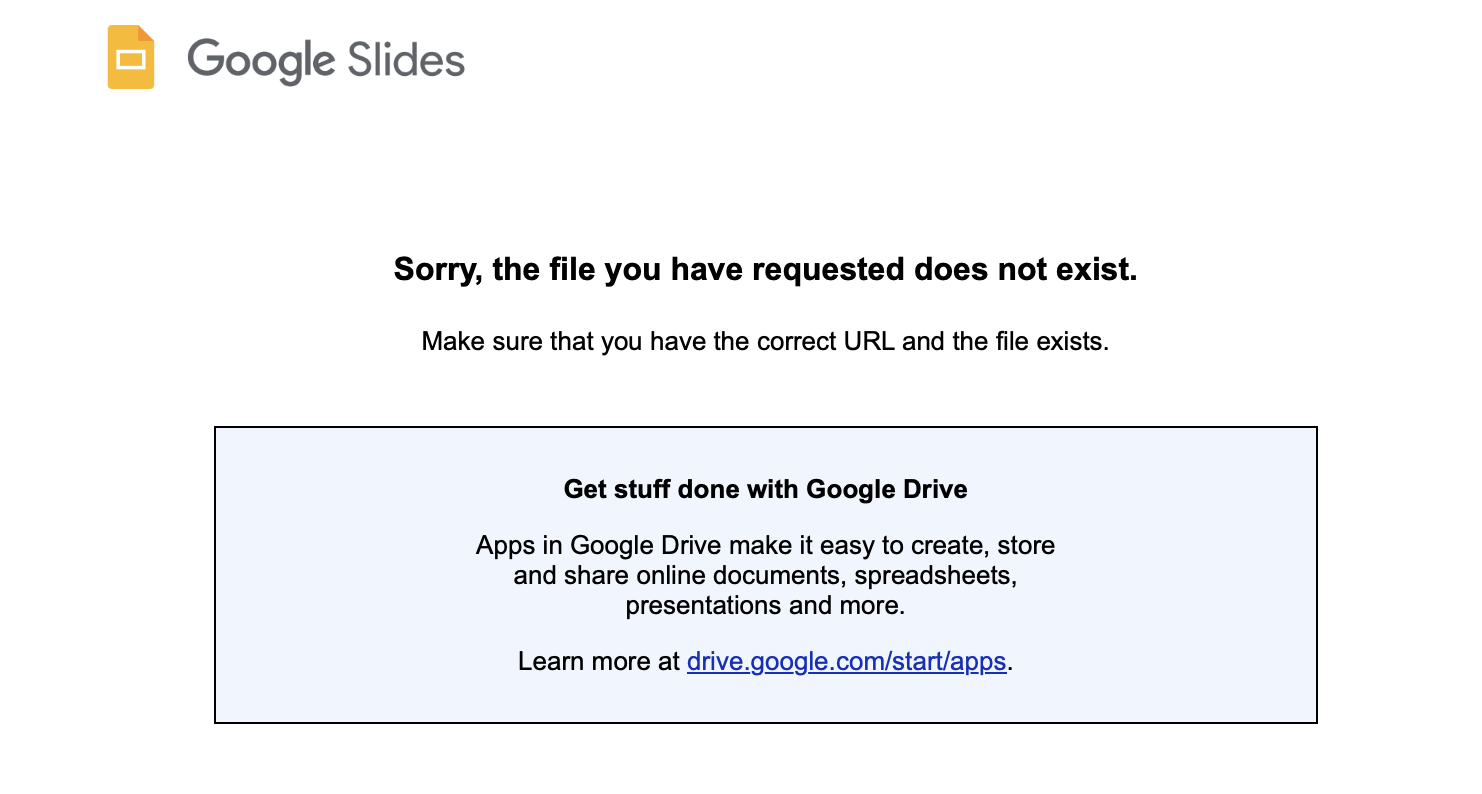Click the "presentations and more" line

765,605
